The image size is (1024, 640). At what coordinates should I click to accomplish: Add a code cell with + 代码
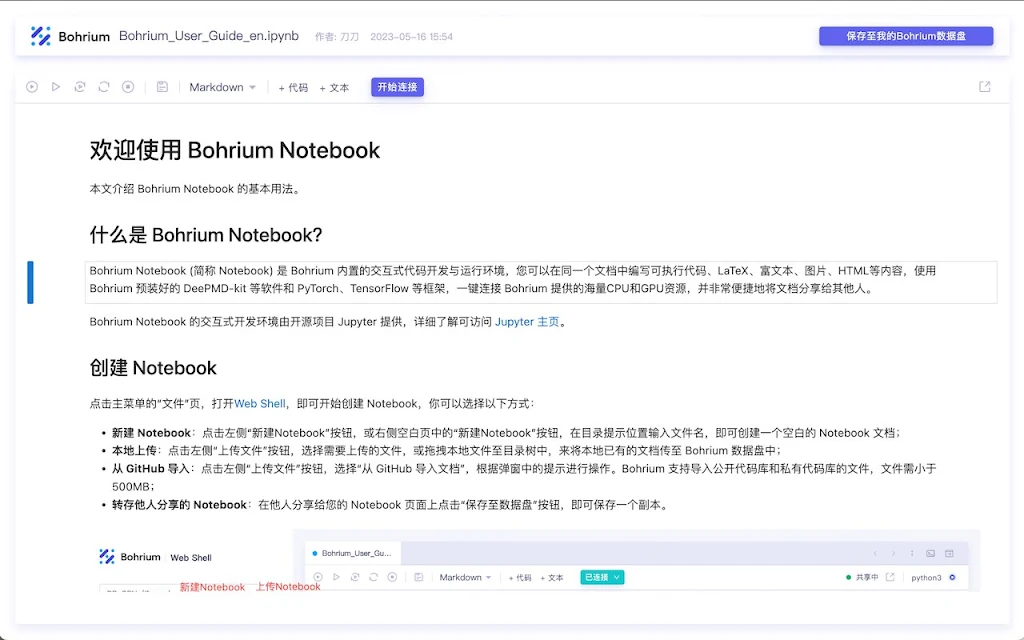[x=293, y=88]
